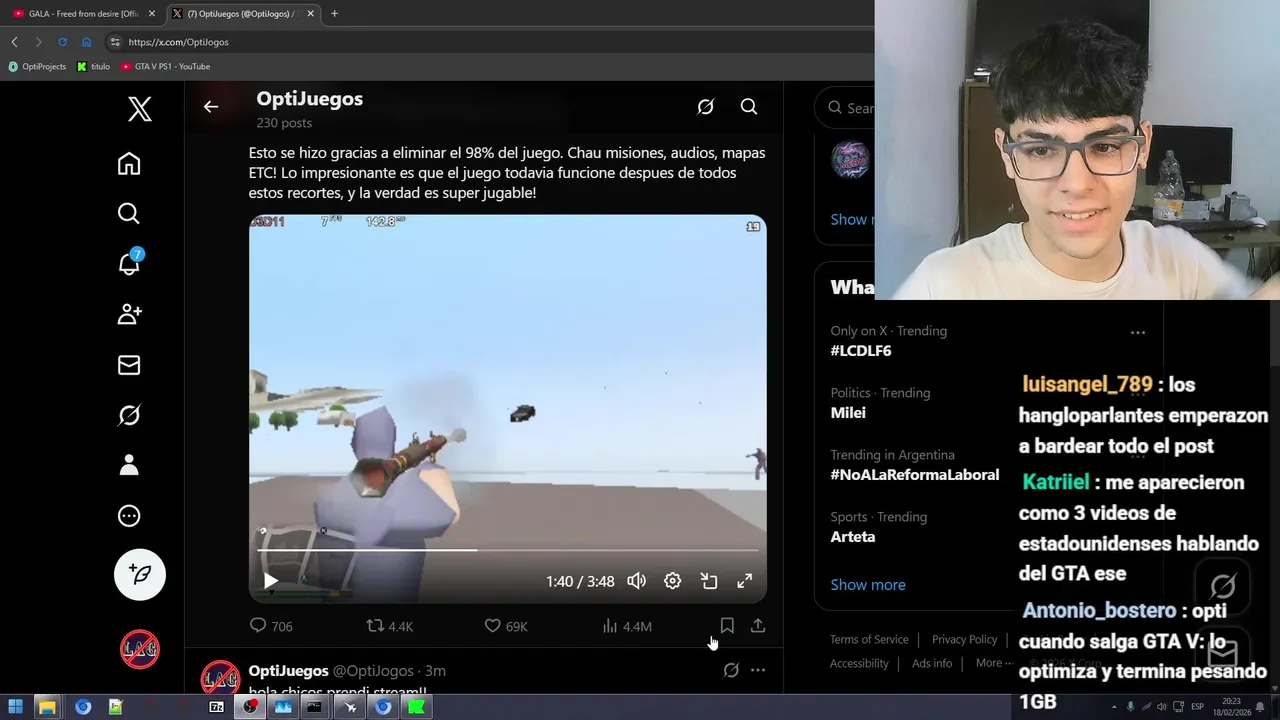The height and width of the screenshot is (720, 1280).
Task: Open green Kick app on taskbar
Action: pos(416,707)
